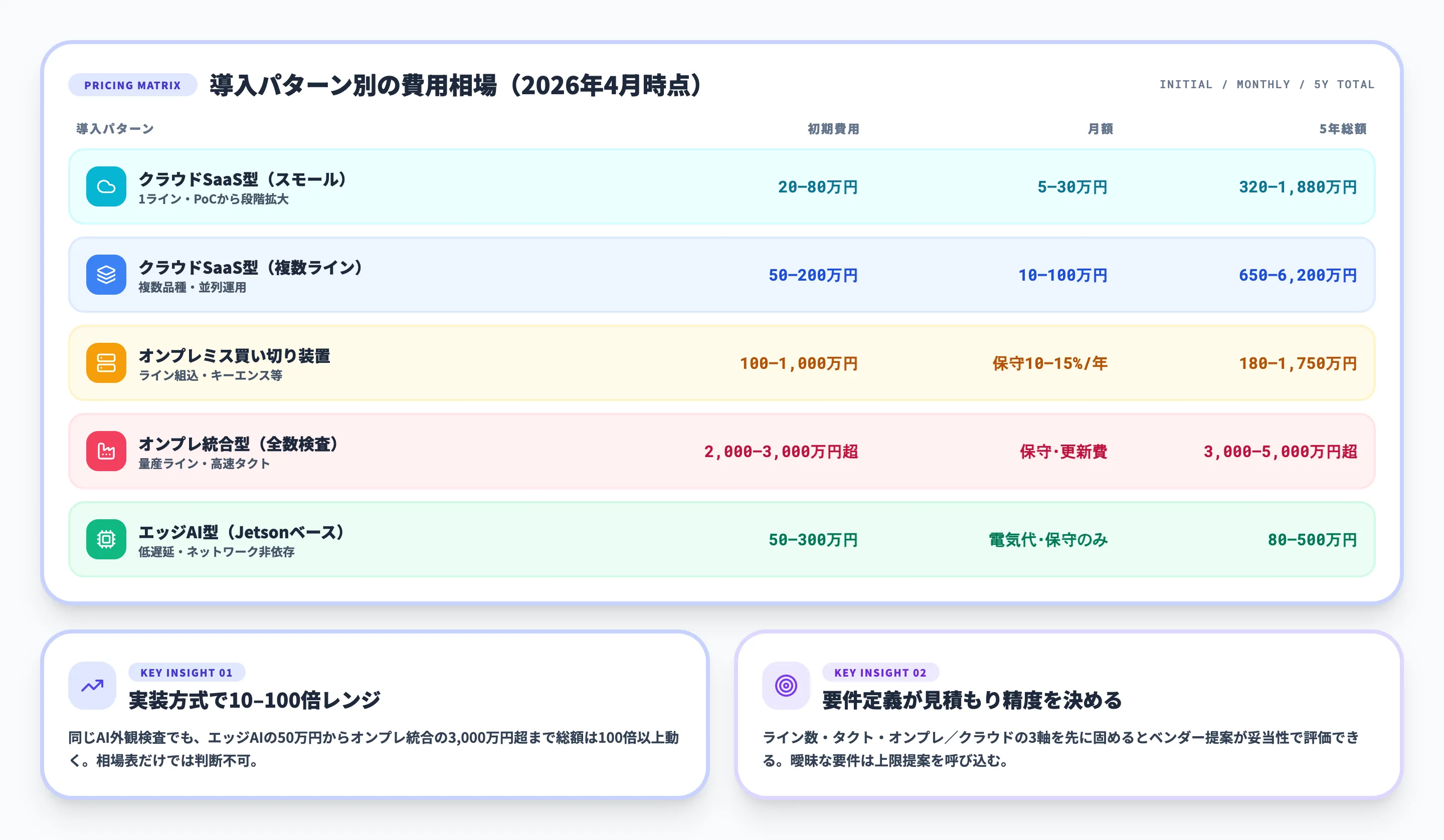Viewport: 1444px width, 840px height.
Task: Select the row name オンプレミス買い切り装置
Action: [234, 356]
